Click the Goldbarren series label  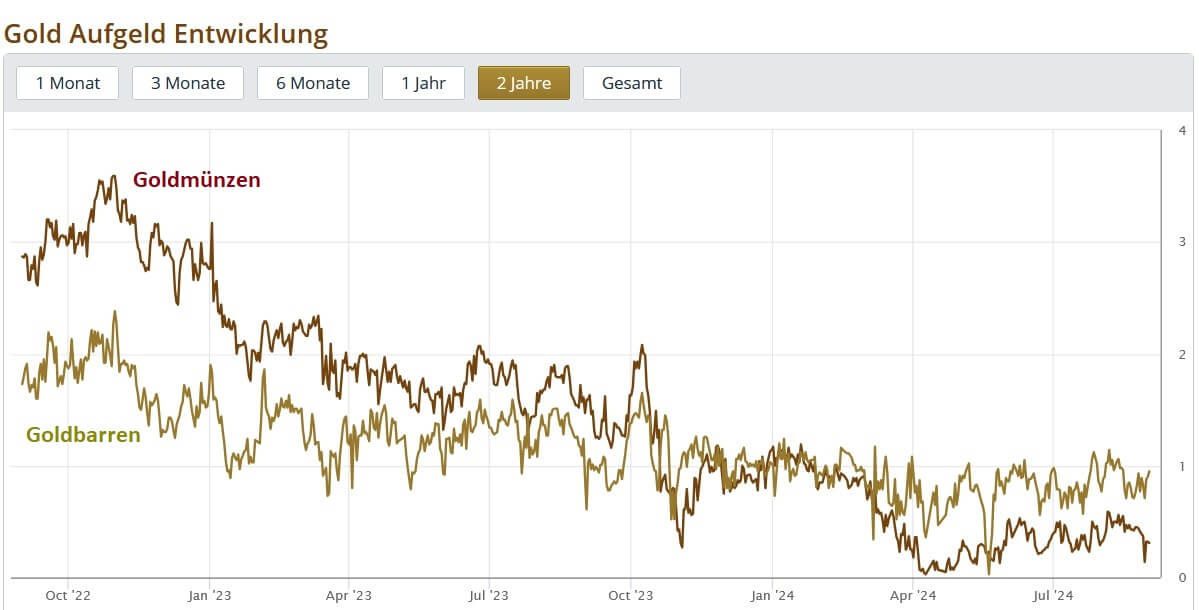click(x=83, y=434)
